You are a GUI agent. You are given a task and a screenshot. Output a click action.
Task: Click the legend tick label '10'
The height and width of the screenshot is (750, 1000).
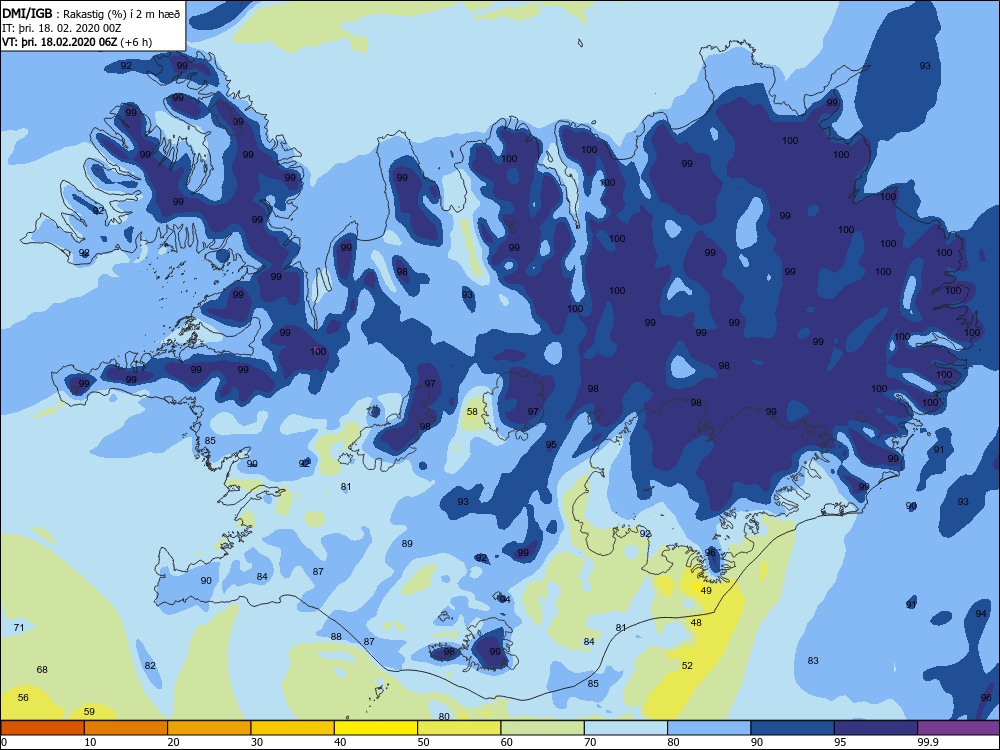tap(91, 742)
